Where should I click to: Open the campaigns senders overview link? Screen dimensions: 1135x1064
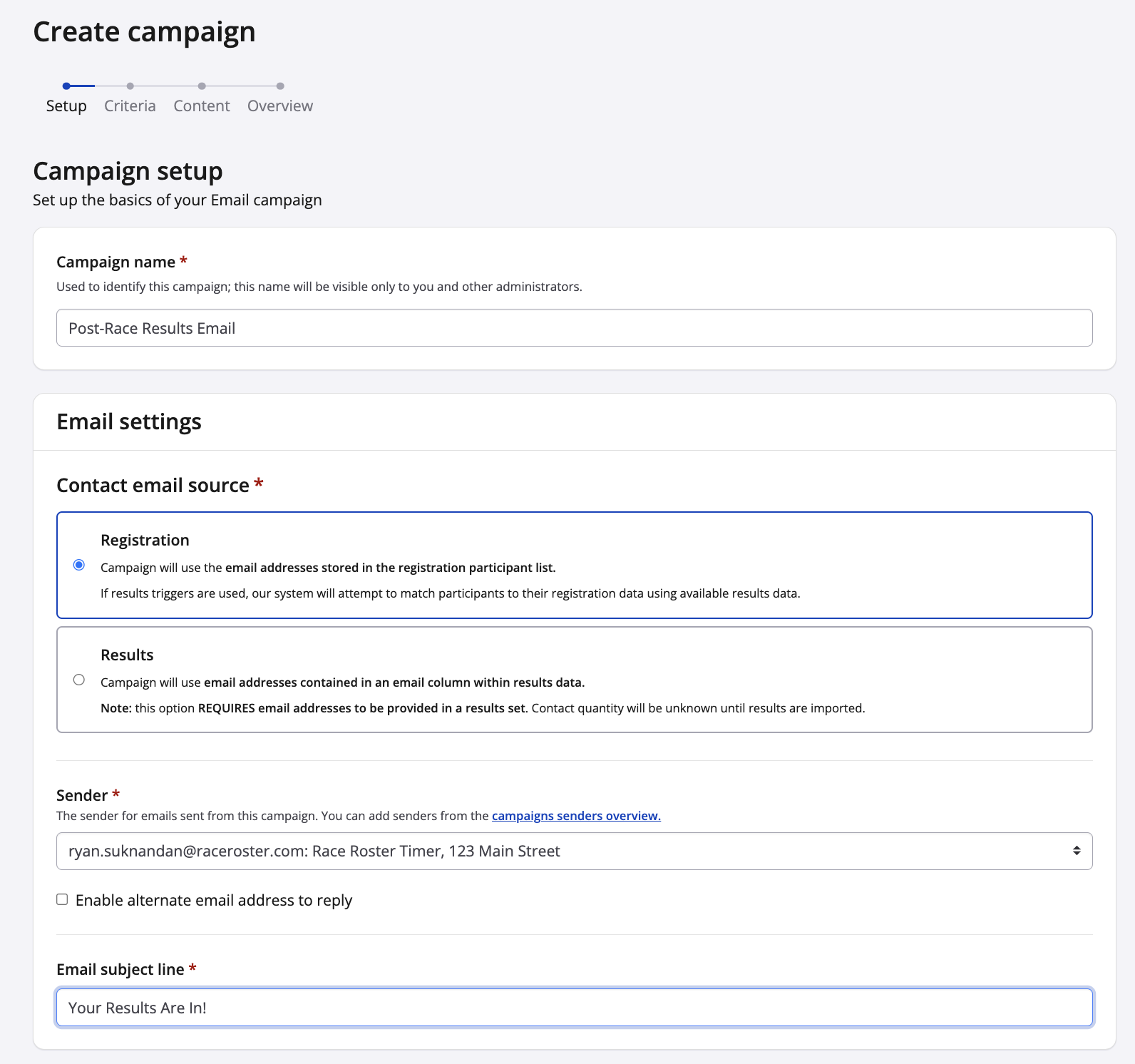(x=576, y=816)
